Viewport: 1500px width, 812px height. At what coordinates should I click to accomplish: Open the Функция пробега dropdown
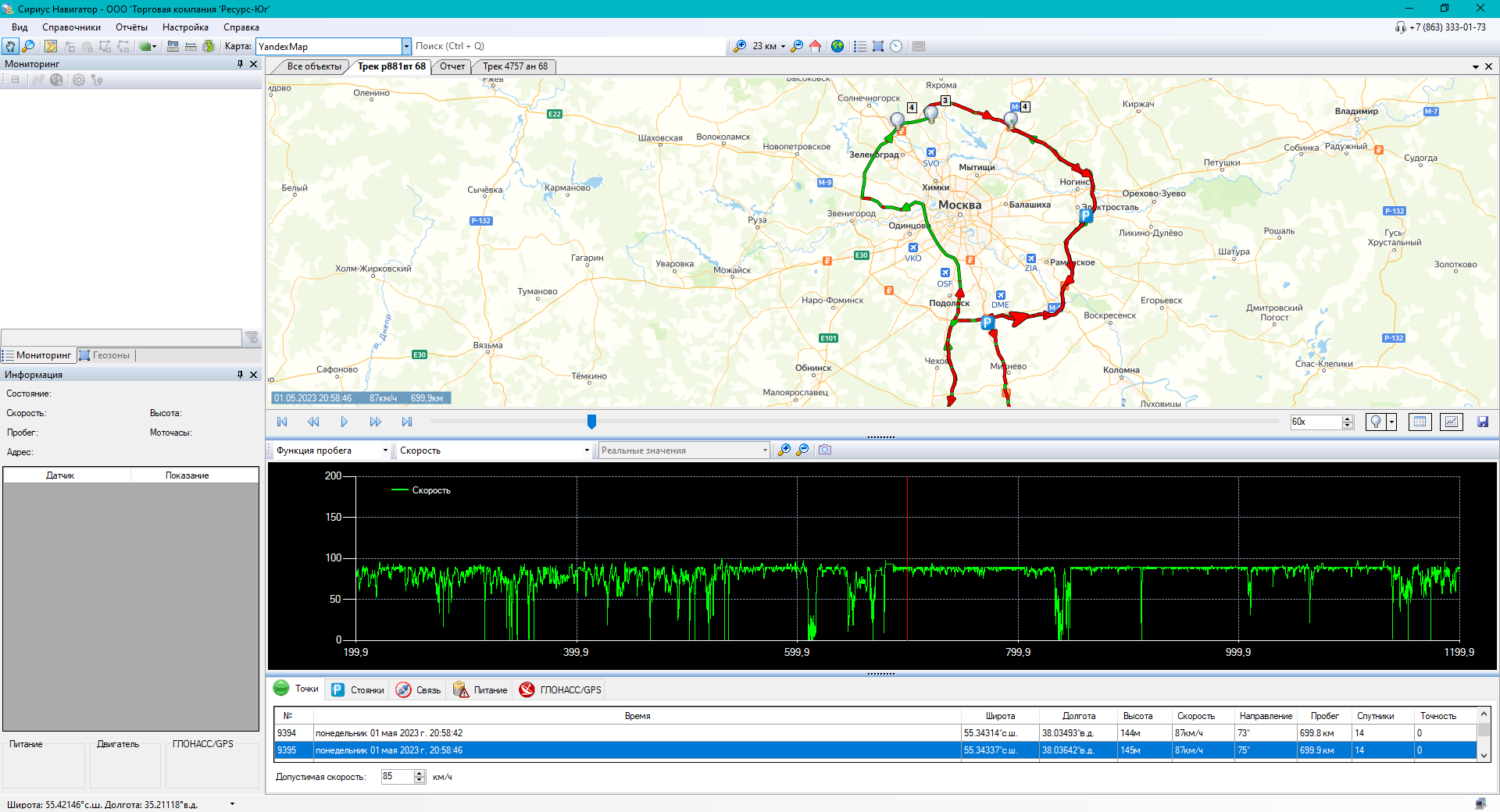click(385, 451)
